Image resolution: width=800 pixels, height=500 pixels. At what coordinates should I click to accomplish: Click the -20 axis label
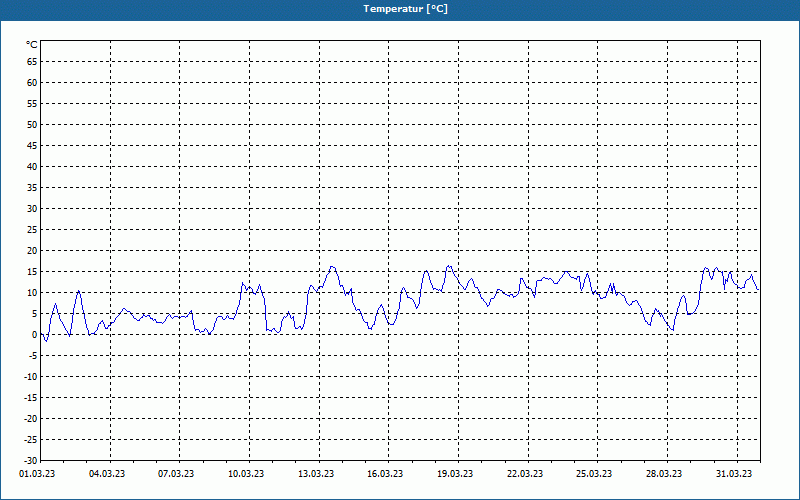click(x=31, y=418)
